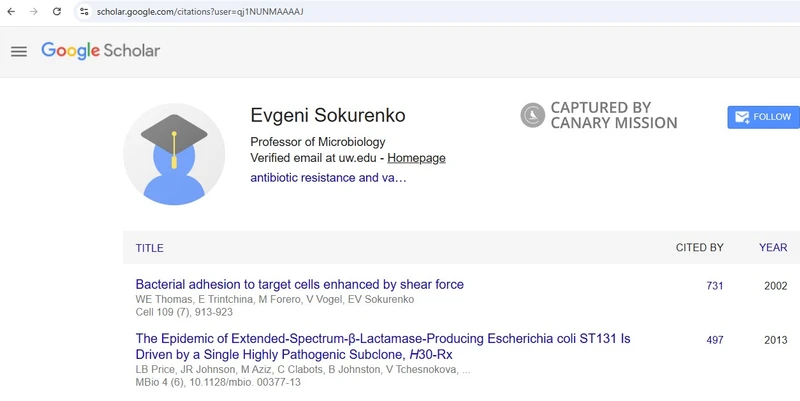
Task: Click the browser forward arrow
Action: coord(34,11)
